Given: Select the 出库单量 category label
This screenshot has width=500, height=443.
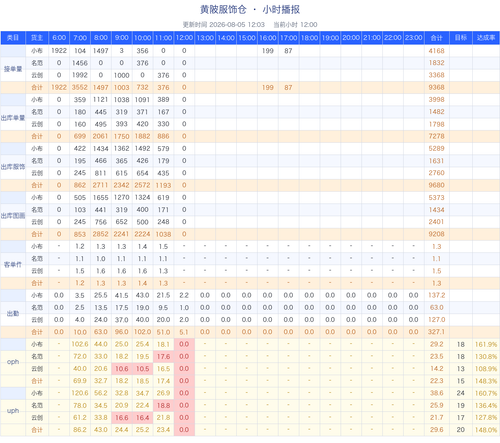Looking at the screenshot, I should [x=13, y=118].
